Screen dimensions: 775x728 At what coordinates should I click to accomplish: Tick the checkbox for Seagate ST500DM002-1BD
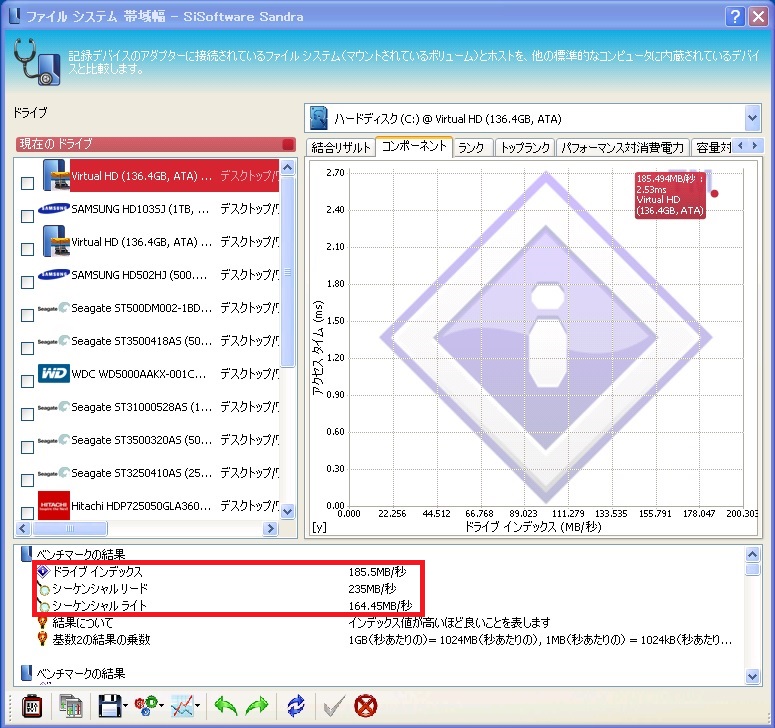[x=28, y=315]
